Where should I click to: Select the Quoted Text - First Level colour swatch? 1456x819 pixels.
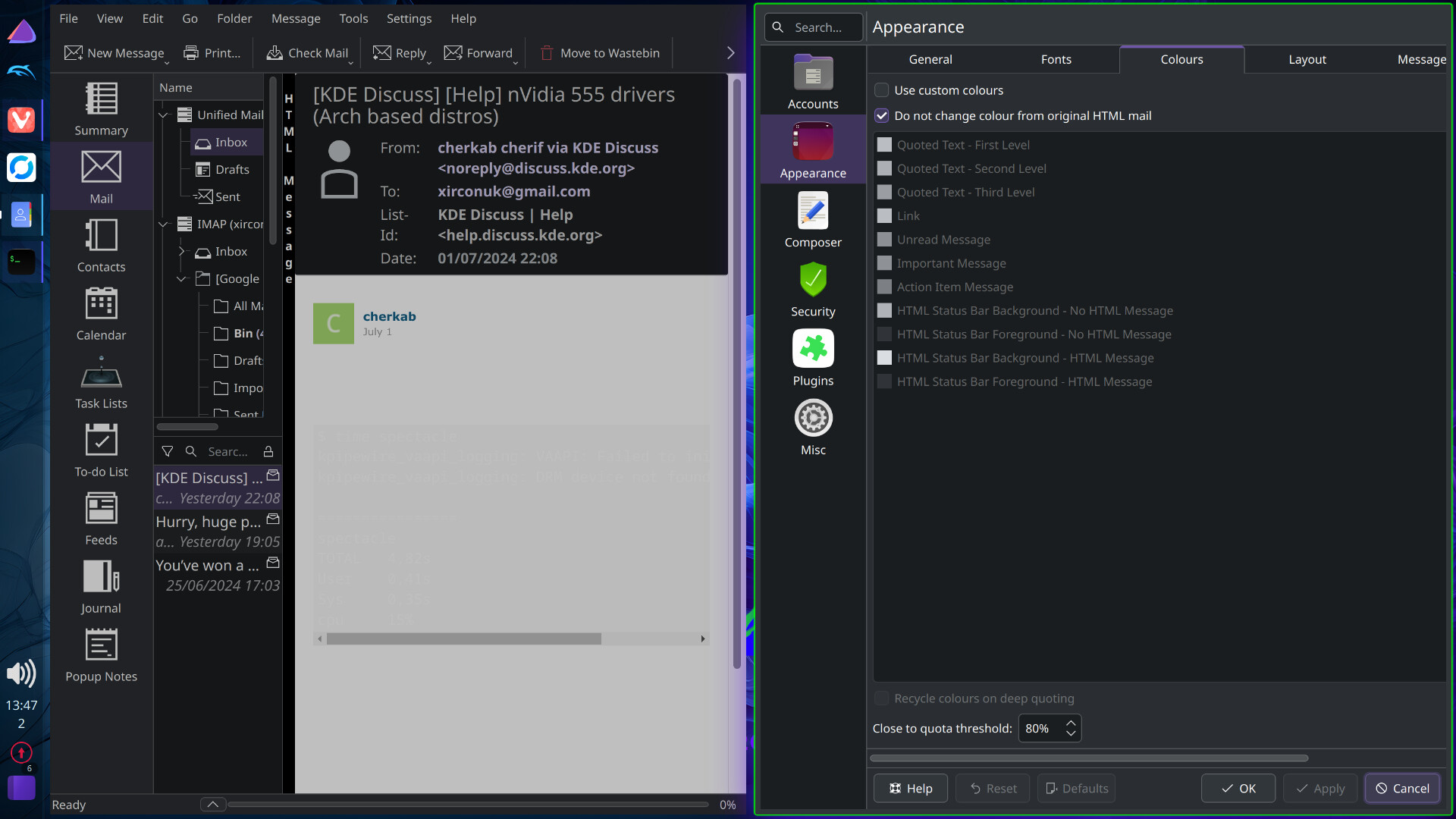(884, 145)
